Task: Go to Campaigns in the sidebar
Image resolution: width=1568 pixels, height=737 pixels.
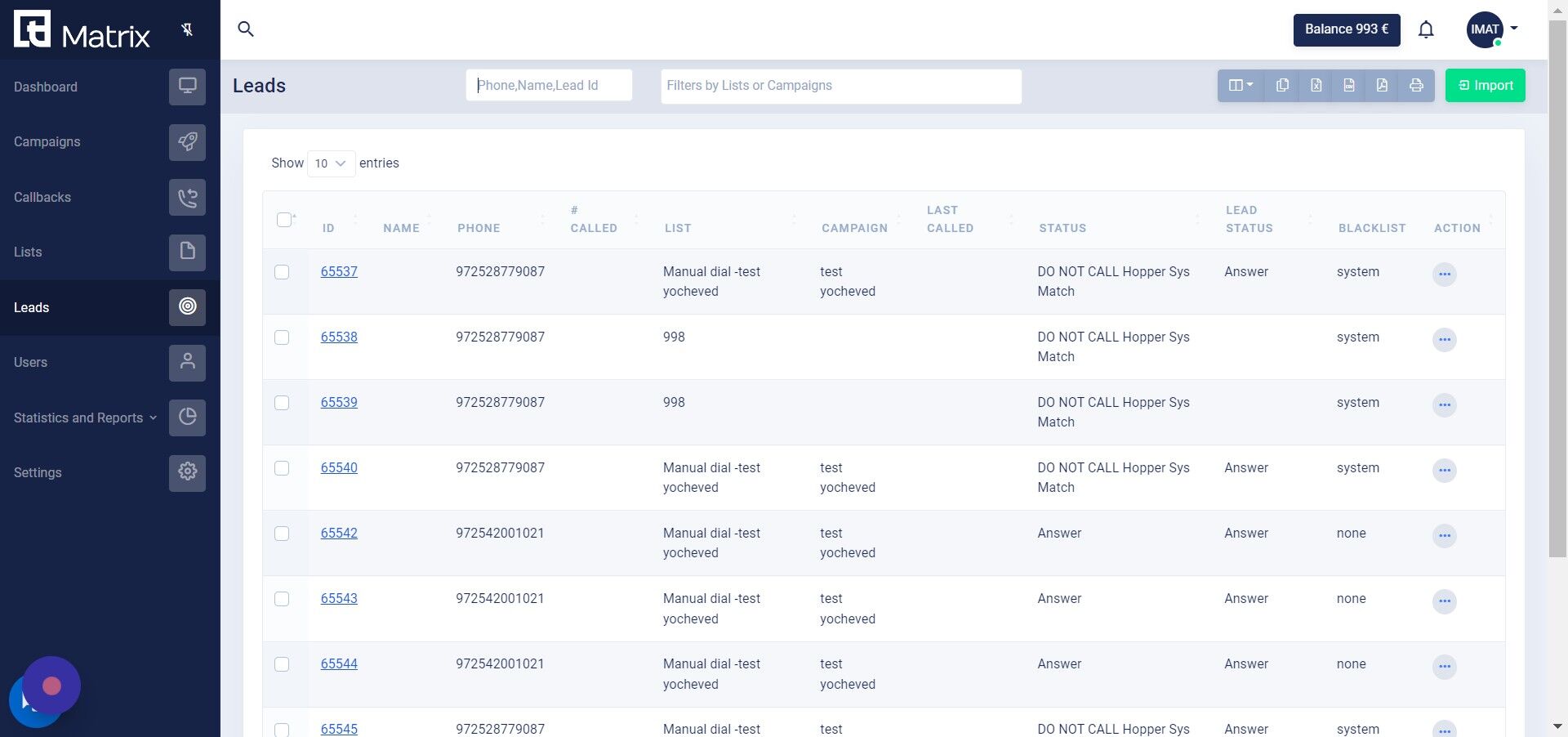Action: point(47,142)
